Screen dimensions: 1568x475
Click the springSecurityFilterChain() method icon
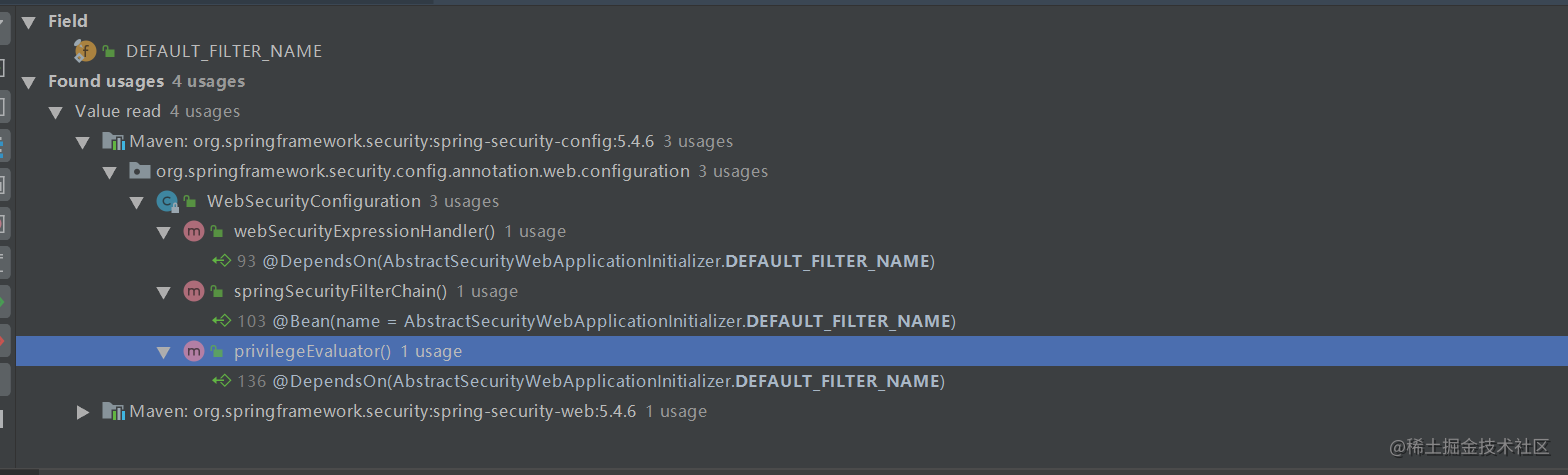point(194,291)
